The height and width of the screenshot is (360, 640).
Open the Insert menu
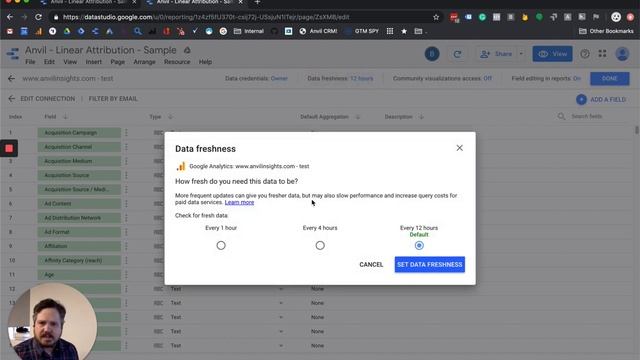click(93, 62)
